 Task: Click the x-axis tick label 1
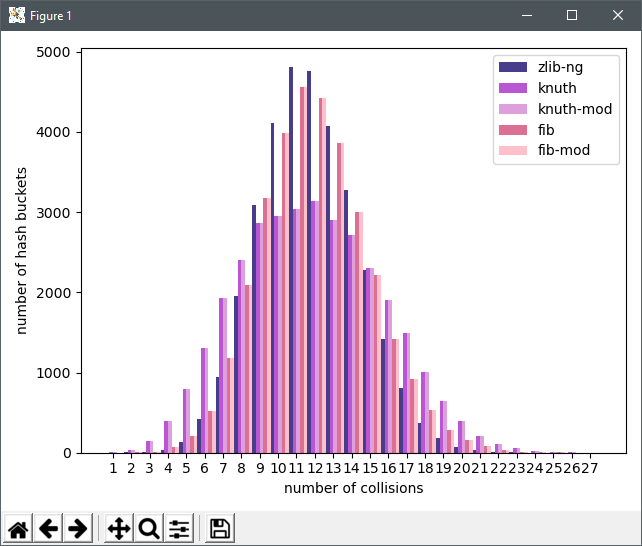tap(113, 468)
